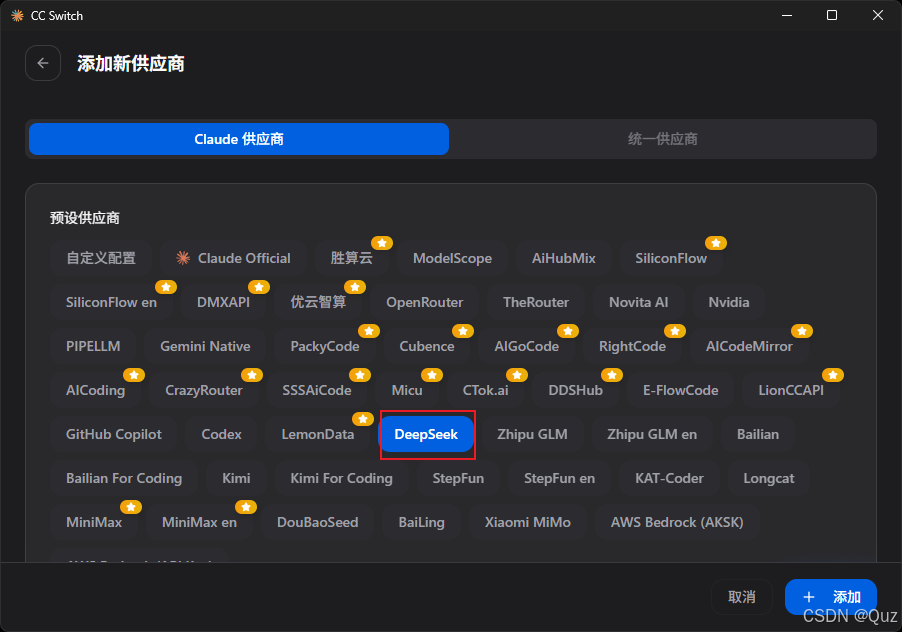Minimize the CC Switch window
The height and width of the screenshot is (632, 902).
(x=787, y=16)
